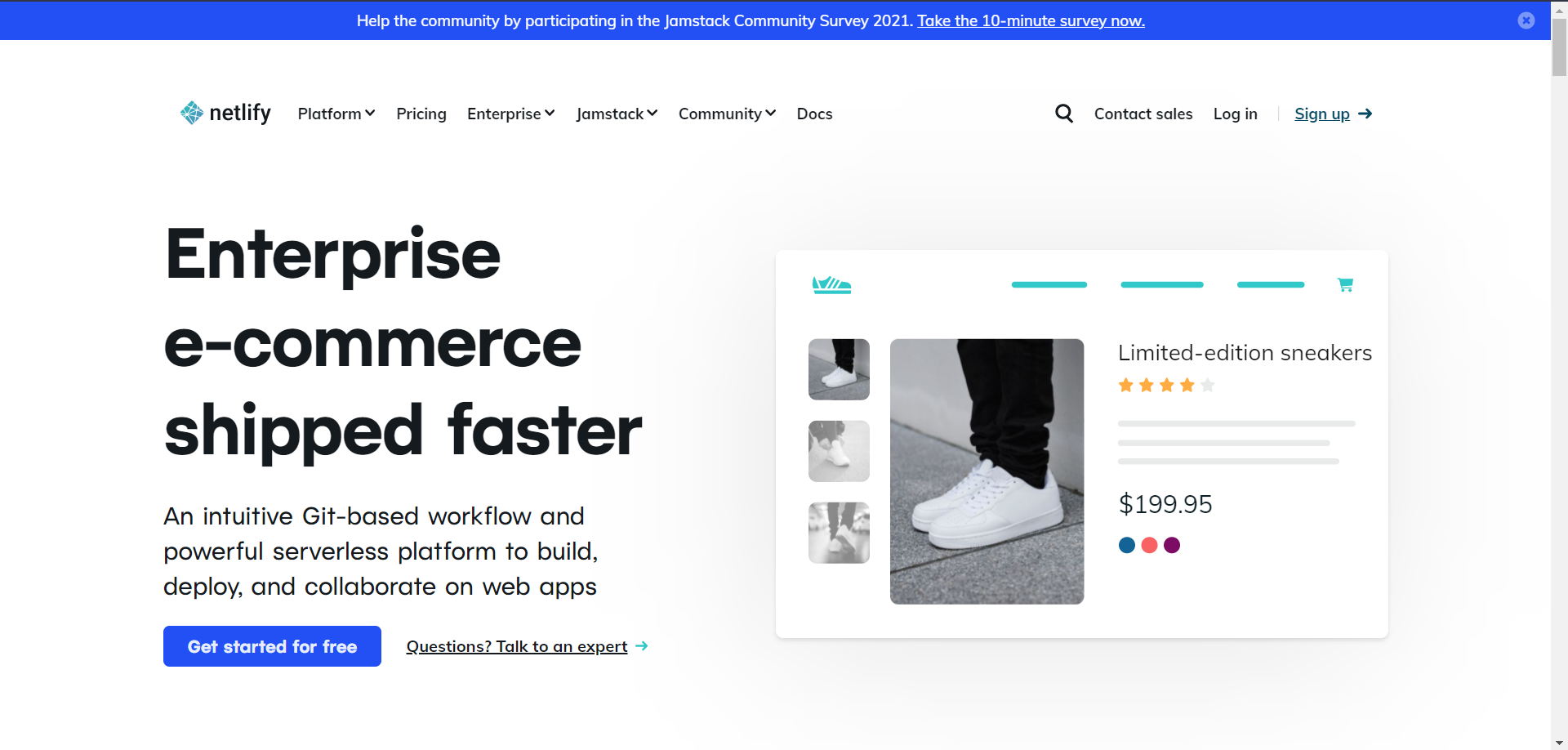Dismiss the survey banner with the close icon
The height and width of the screenshot is (750, 1568).
(x=1526, y=20)
